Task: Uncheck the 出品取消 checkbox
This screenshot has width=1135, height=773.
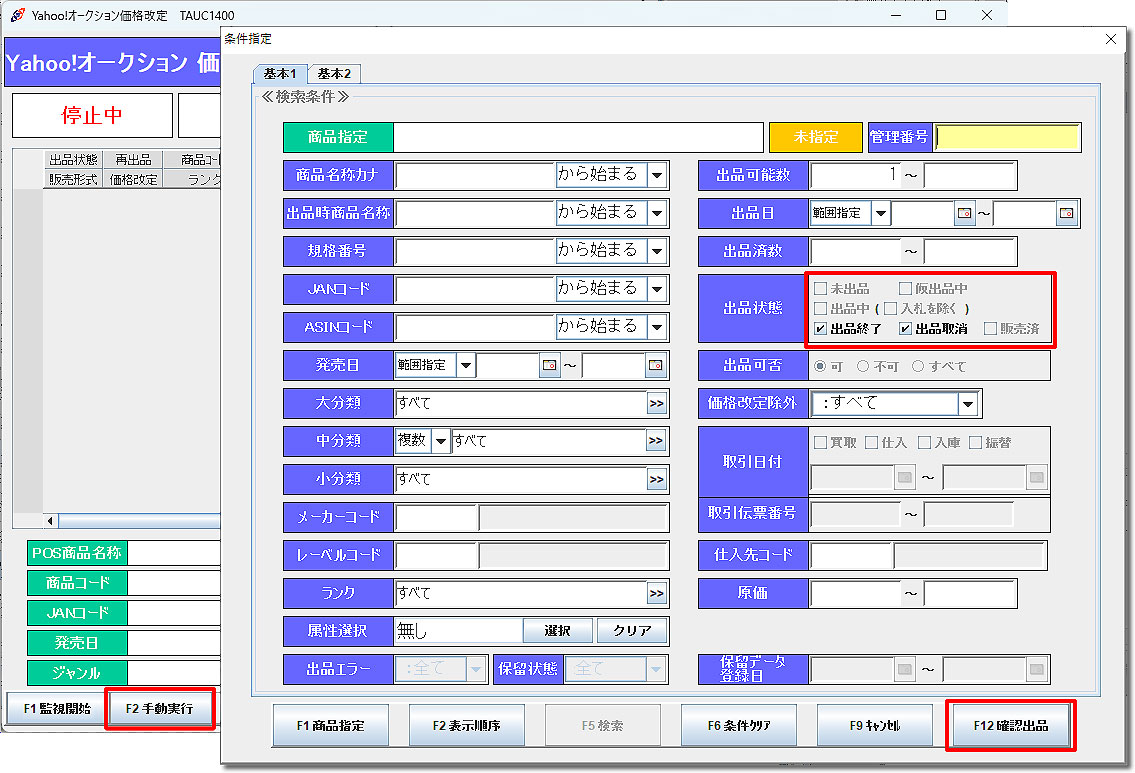Action: 906,328
